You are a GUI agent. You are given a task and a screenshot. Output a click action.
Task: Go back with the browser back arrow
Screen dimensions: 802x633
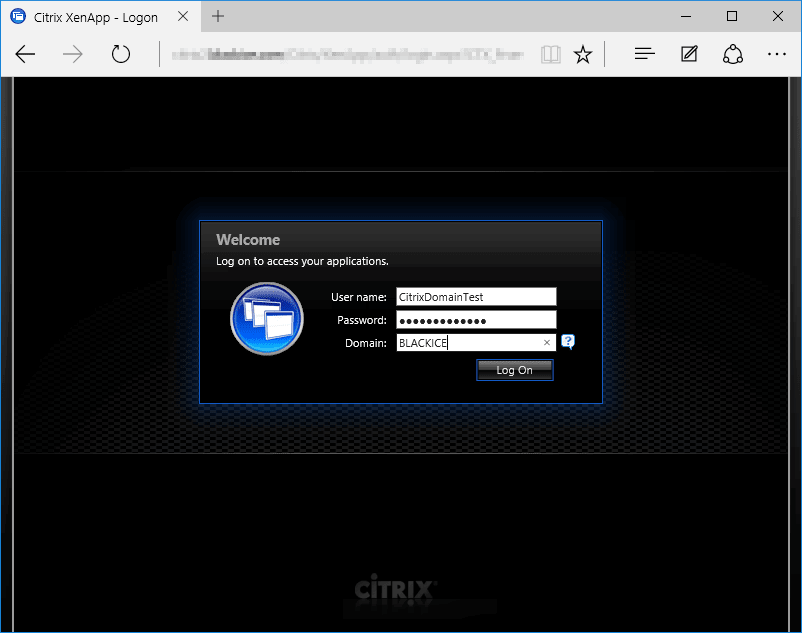[26, 54]
